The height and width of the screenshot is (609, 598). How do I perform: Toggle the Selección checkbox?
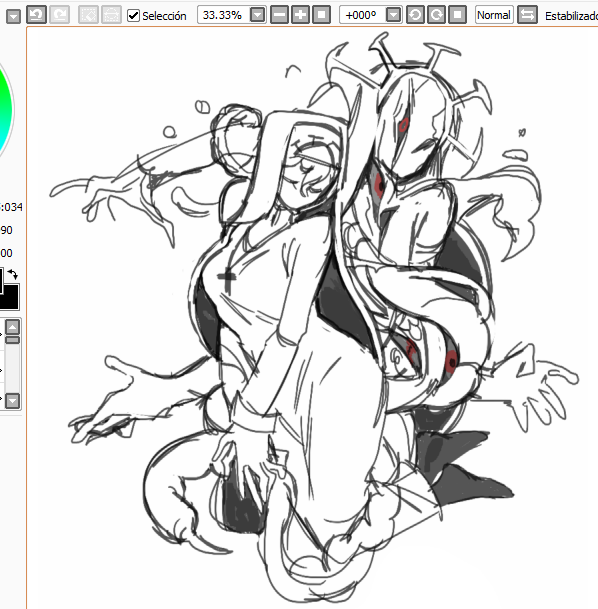tap(133, 16)
